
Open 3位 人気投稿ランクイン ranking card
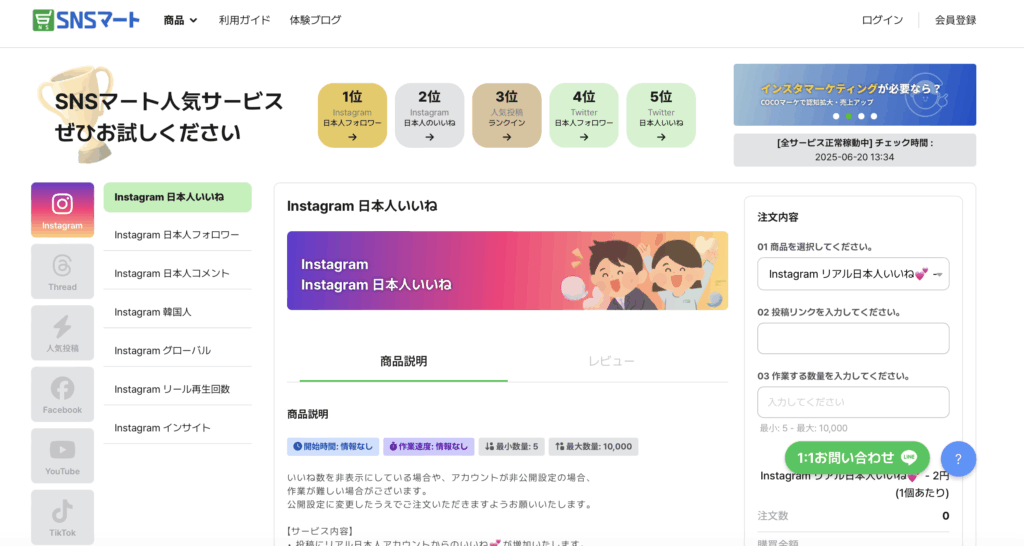[x=507, y=116]
